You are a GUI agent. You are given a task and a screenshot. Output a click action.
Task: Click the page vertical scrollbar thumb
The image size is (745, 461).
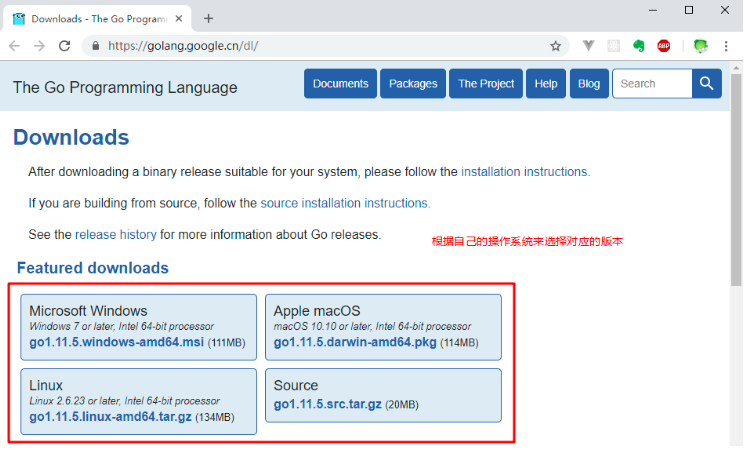pyautogui.click(x=736, y=180)
